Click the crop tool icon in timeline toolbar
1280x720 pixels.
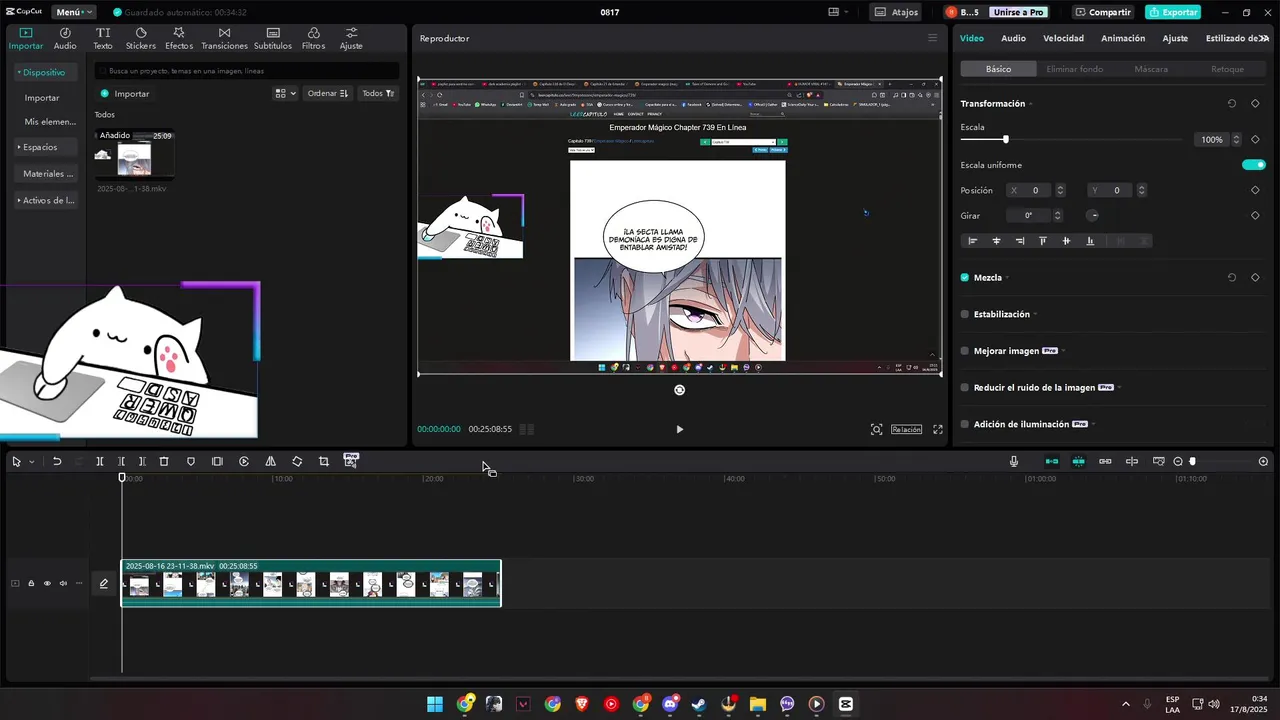tap(324, 461)
